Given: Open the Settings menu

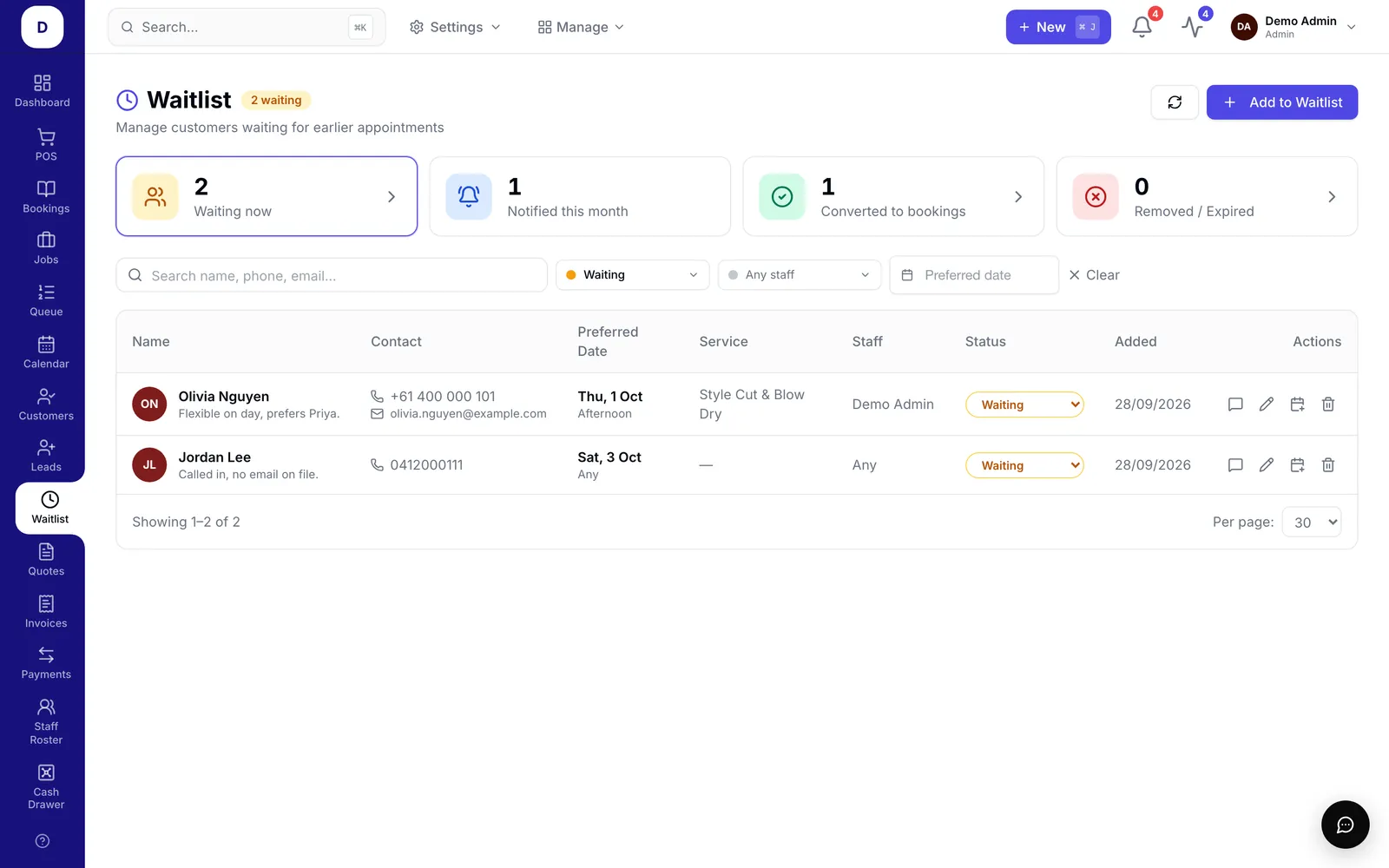Looking at the screenshot, I should (x=455, y=27).
